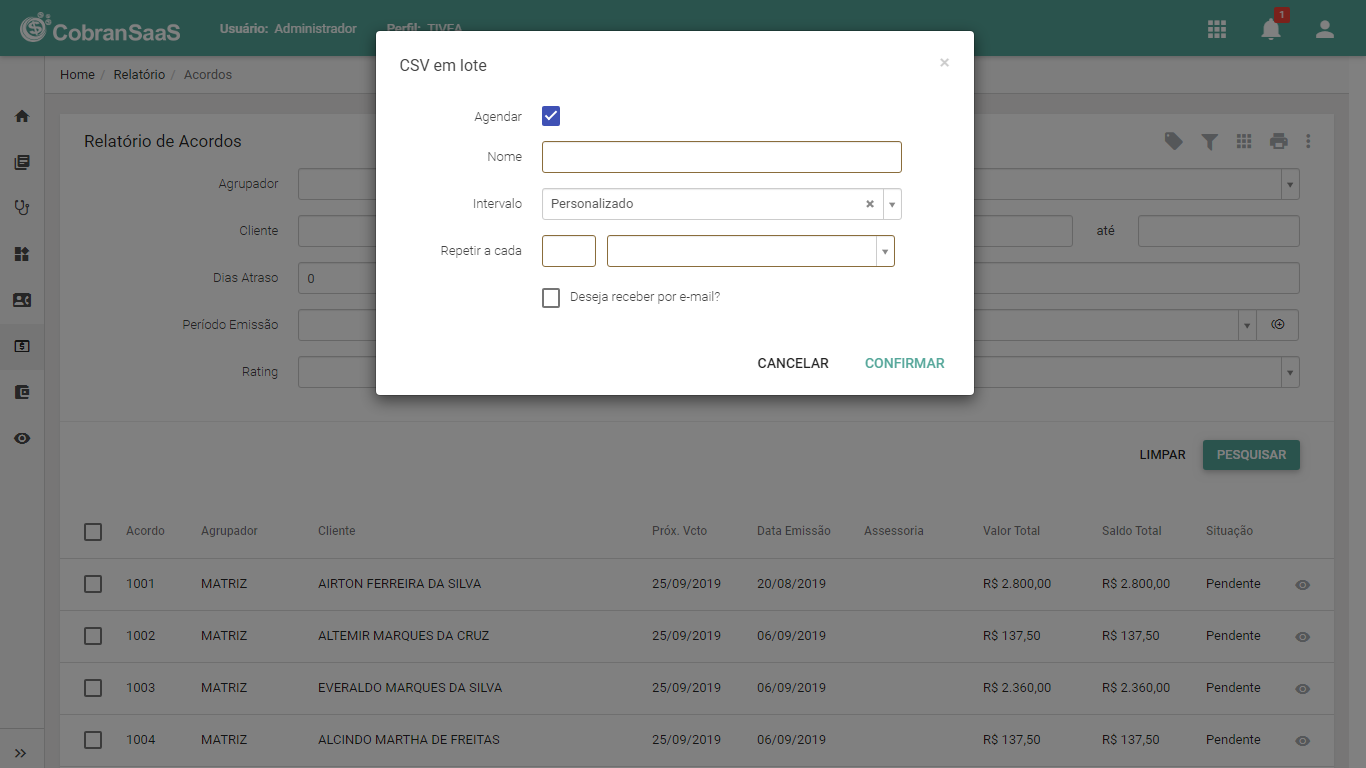This screenshot has height=768, width=1366.
Task: Open the notifications bell icon
Action: tap(1271, 29)
